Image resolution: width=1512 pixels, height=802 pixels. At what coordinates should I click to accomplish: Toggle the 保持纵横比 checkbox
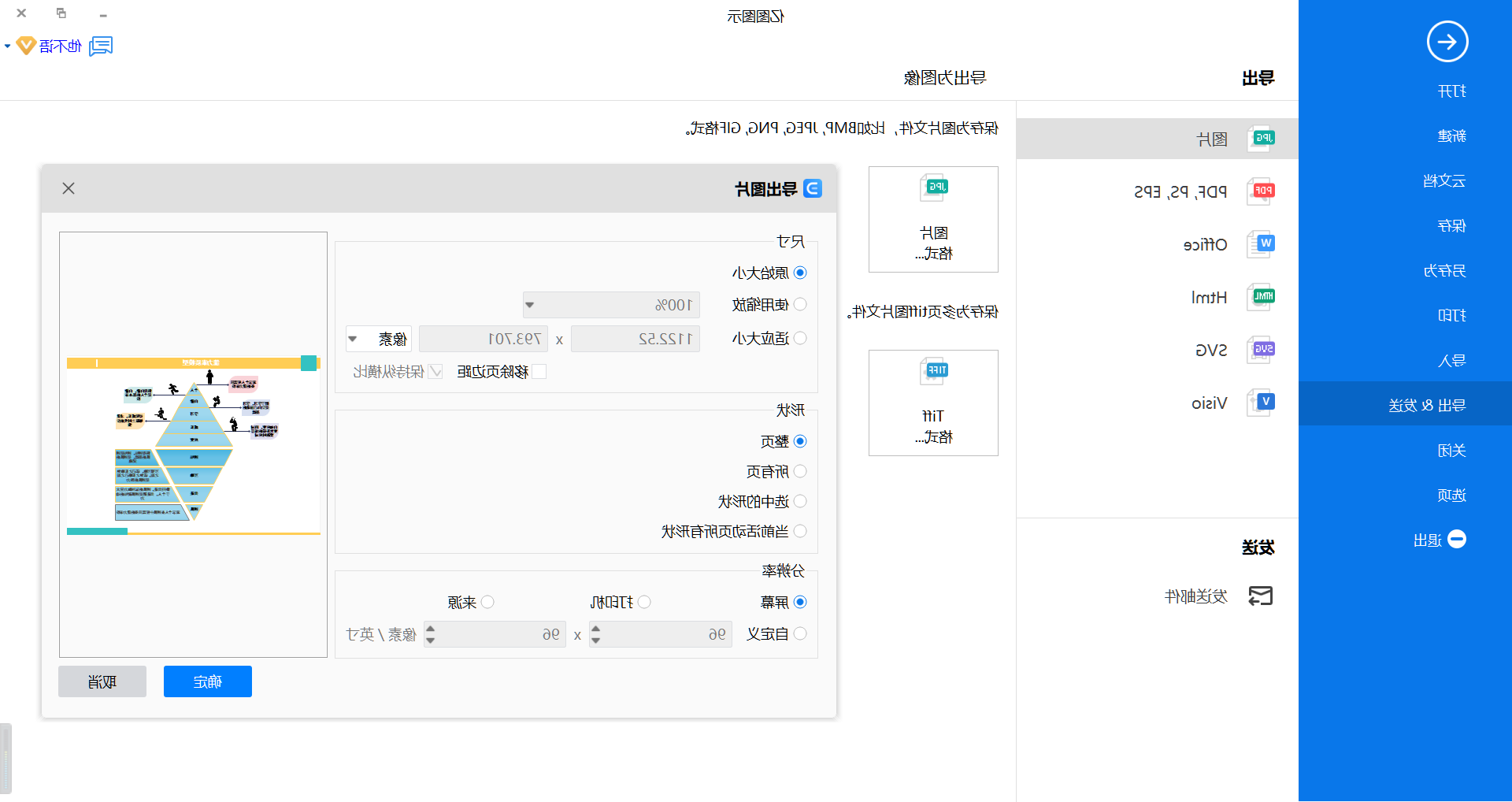point(435,371)
